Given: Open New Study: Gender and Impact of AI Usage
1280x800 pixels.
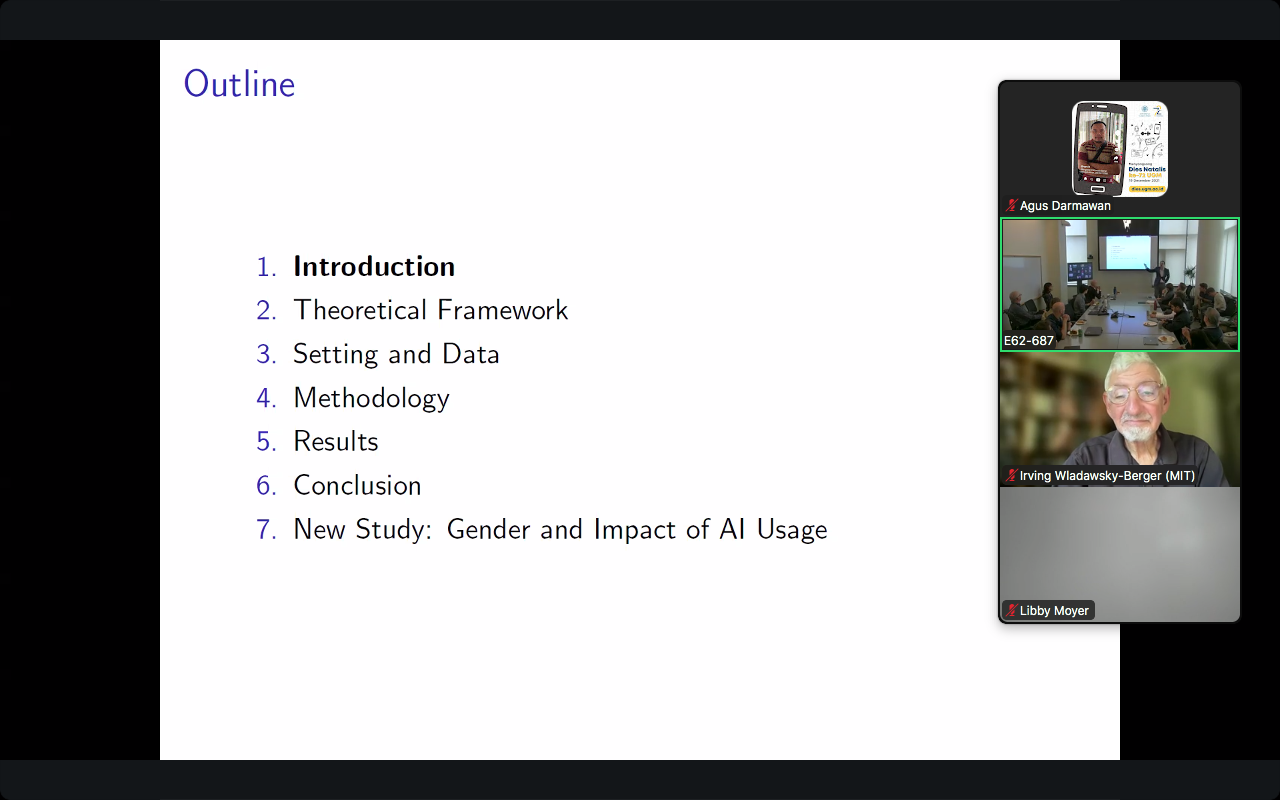Looking at the screenshot, I should 560,529.
